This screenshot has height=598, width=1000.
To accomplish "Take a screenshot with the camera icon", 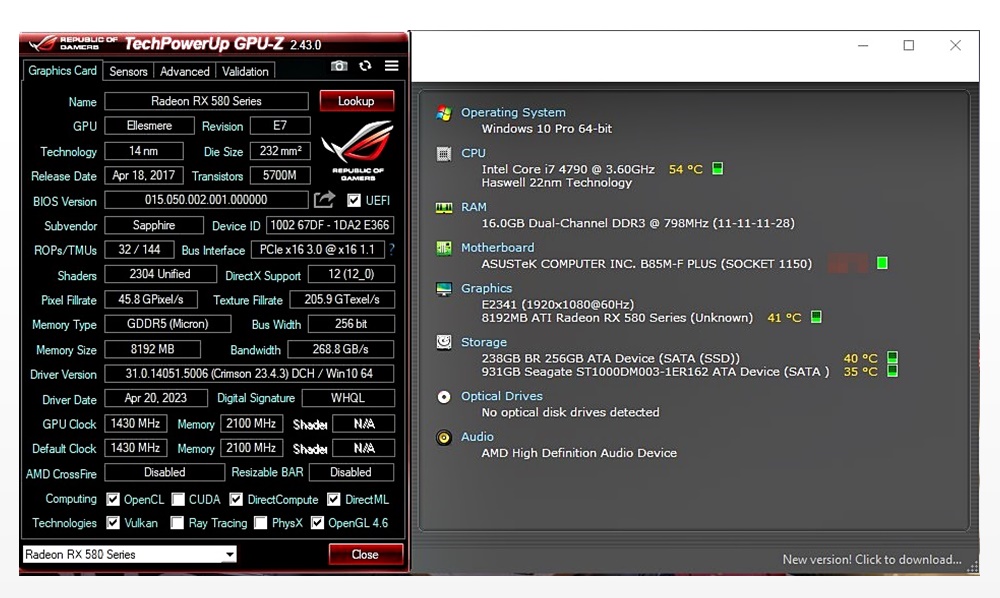I will pos(340,66).
